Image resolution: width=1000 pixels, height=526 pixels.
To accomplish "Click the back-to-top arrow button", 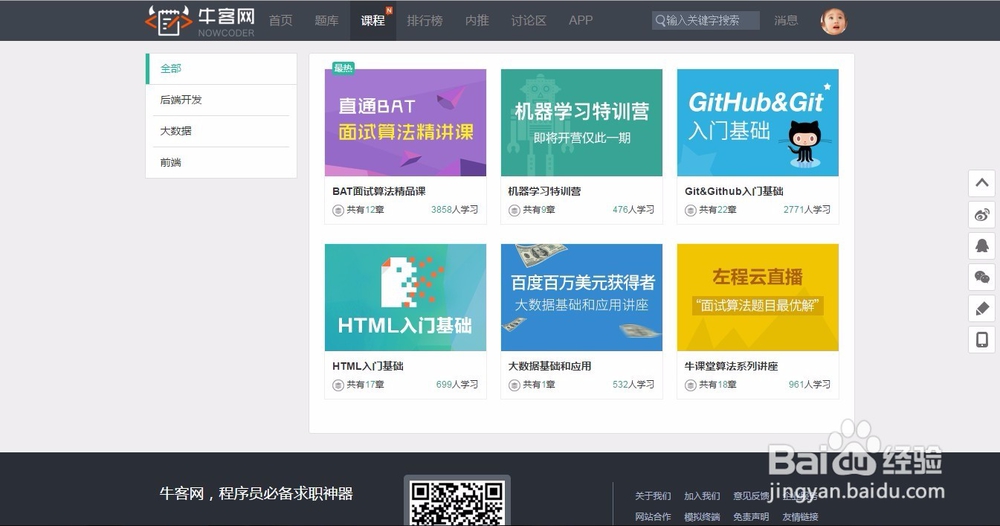I will (x=982, y=183).
